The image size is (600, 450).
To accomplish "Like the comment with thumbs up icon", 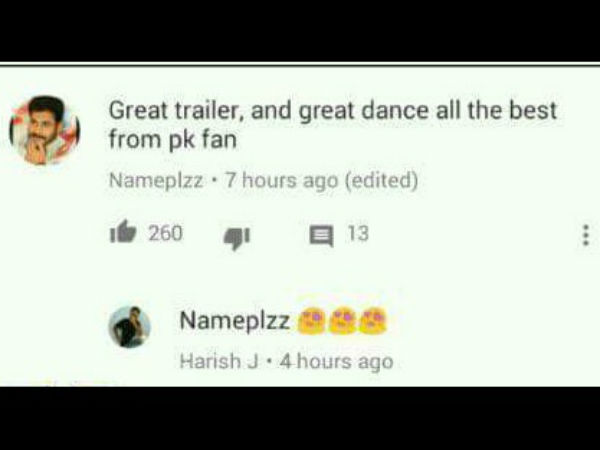I will (x=123, y=232).
